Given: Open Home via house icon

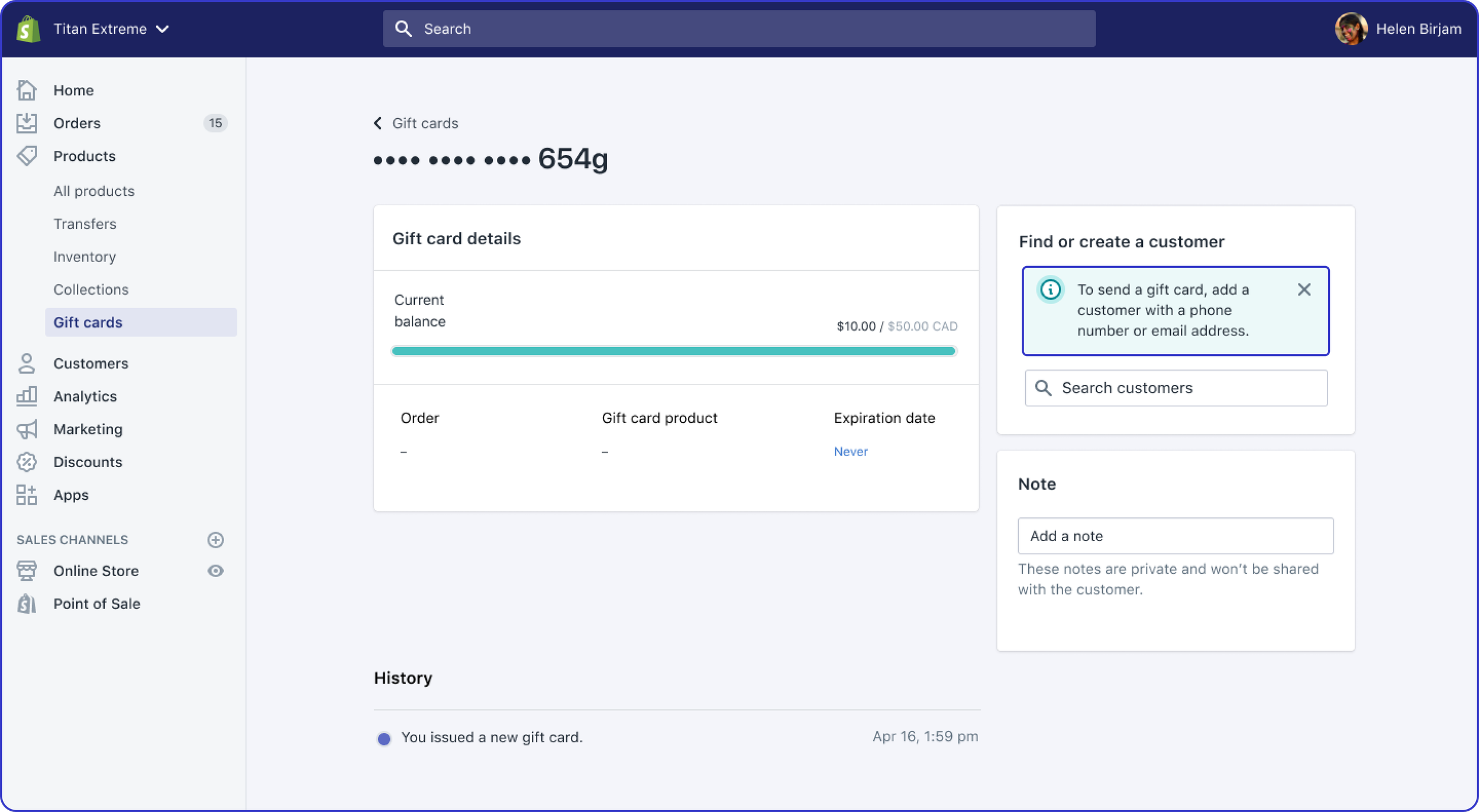Looking at the screenshot, I should (x=27, y=90).
